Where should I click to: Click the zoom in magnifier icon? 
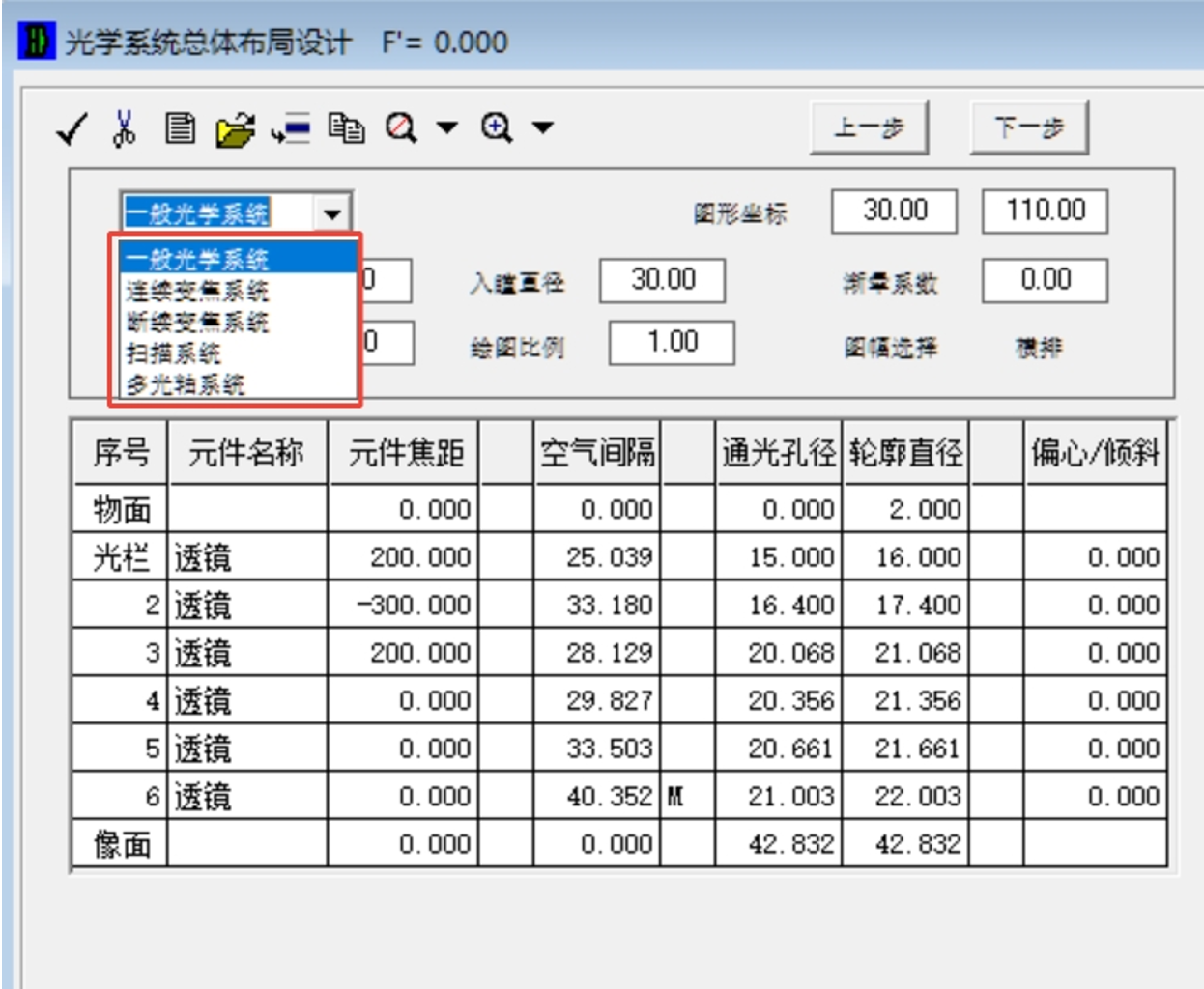pos(497,127)
